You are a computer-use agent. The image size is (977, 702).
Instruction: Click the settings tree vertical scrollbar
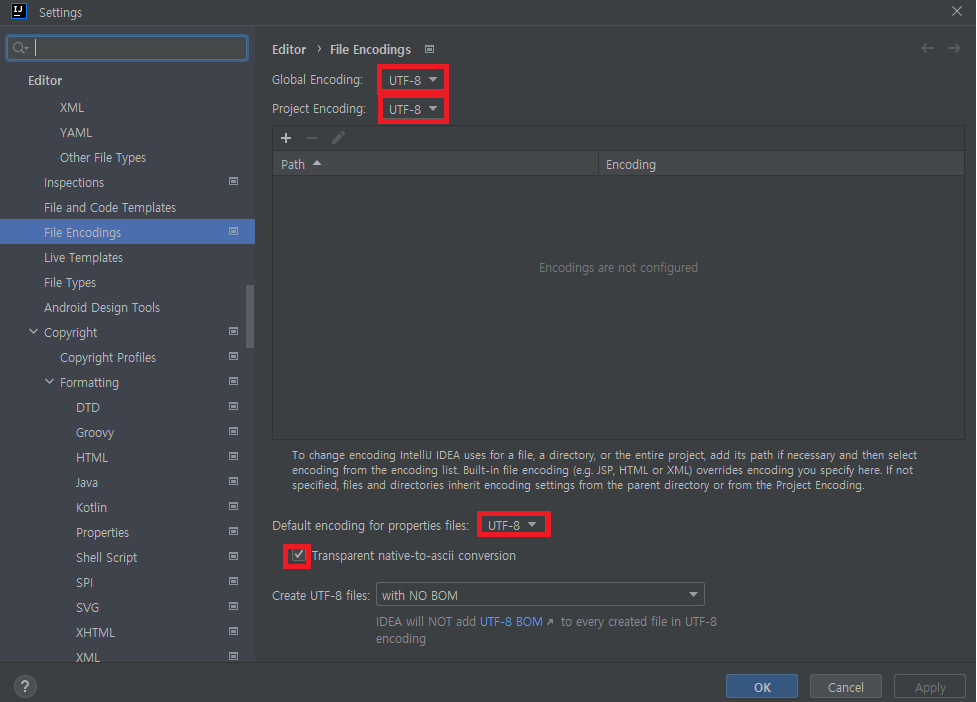[x=250, y=316]
